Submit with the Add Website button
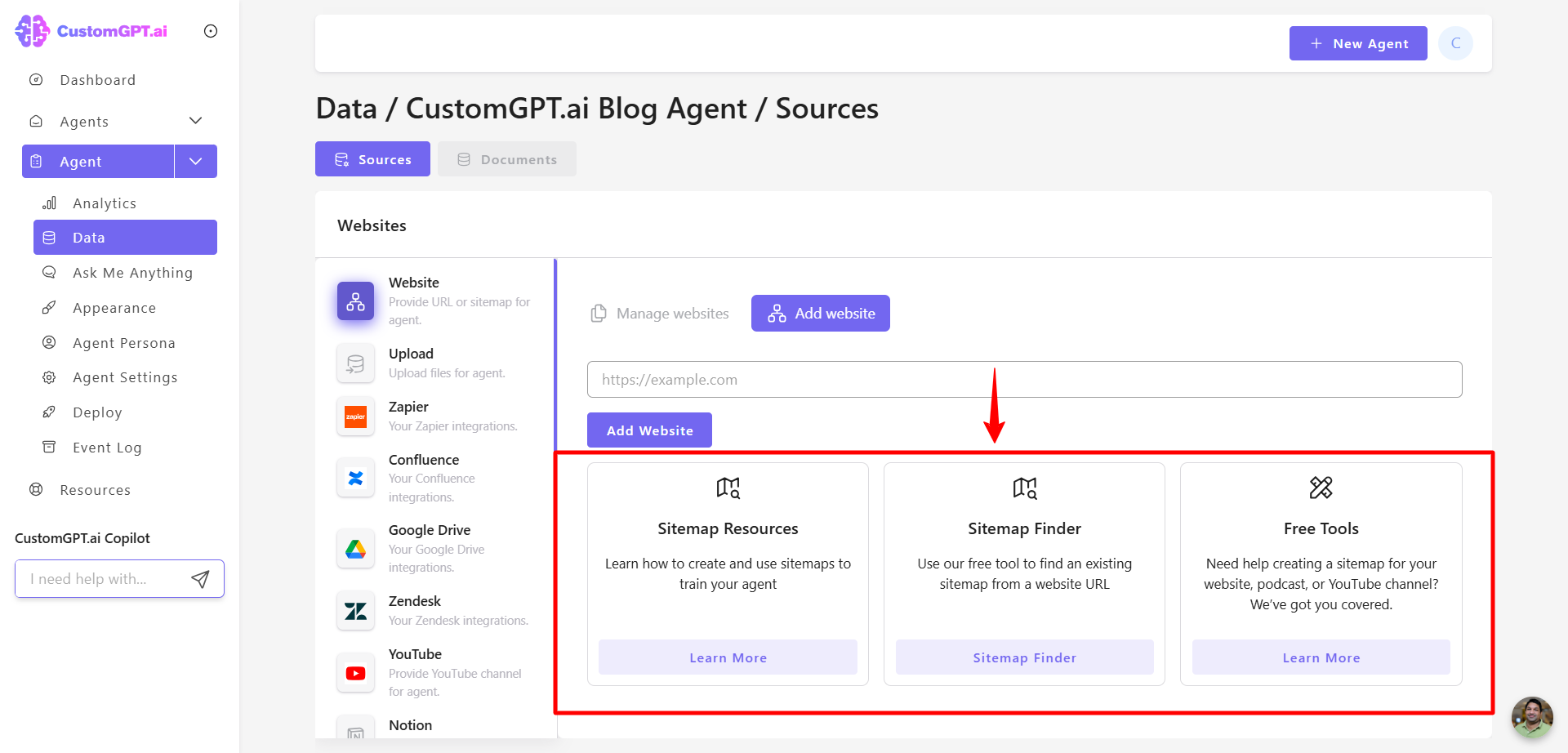The height and width of the screenshot is (753, 1568). [x=649, y=430]
